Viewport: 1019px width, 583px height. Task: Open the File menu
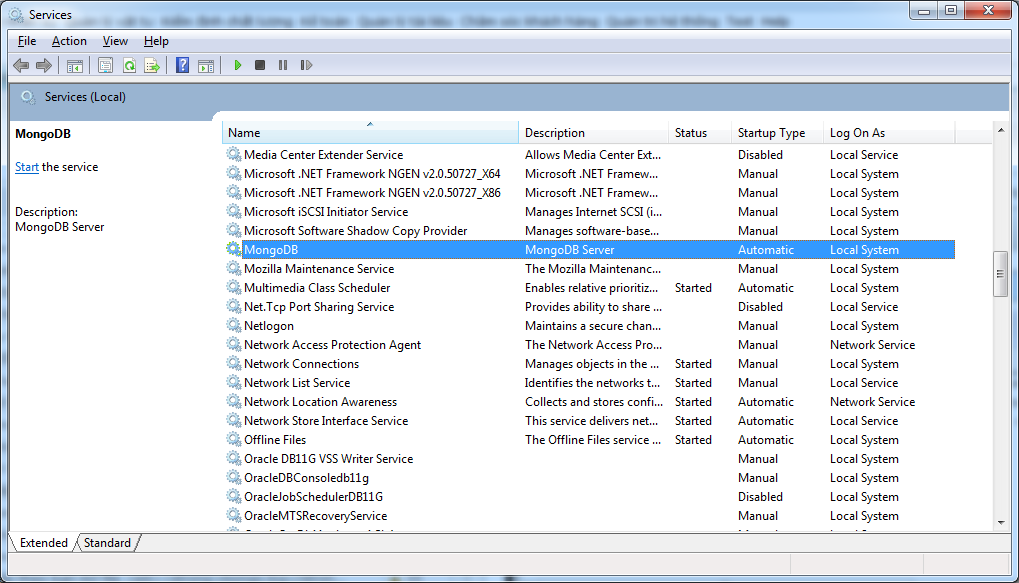click(27, 41)
